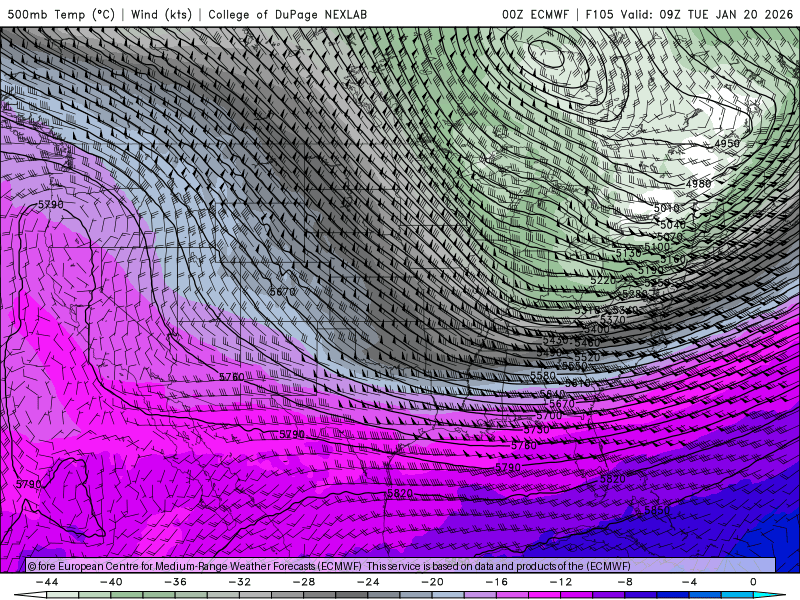Click the "F105 Valid: 09Z TUE JAN 20 2026" text
Image resolution: width=800 pixels, height=600 pixels.
[689, 14]
